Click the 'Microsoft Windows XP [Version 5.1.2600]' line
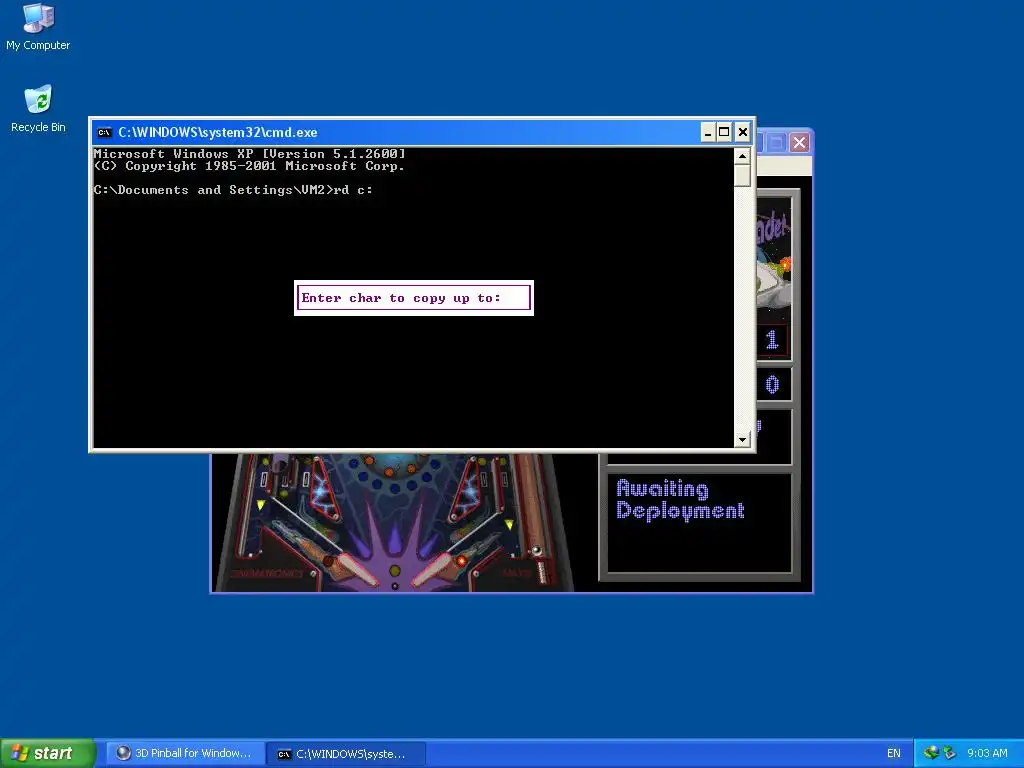1024x768 pixels. (249, 153)
